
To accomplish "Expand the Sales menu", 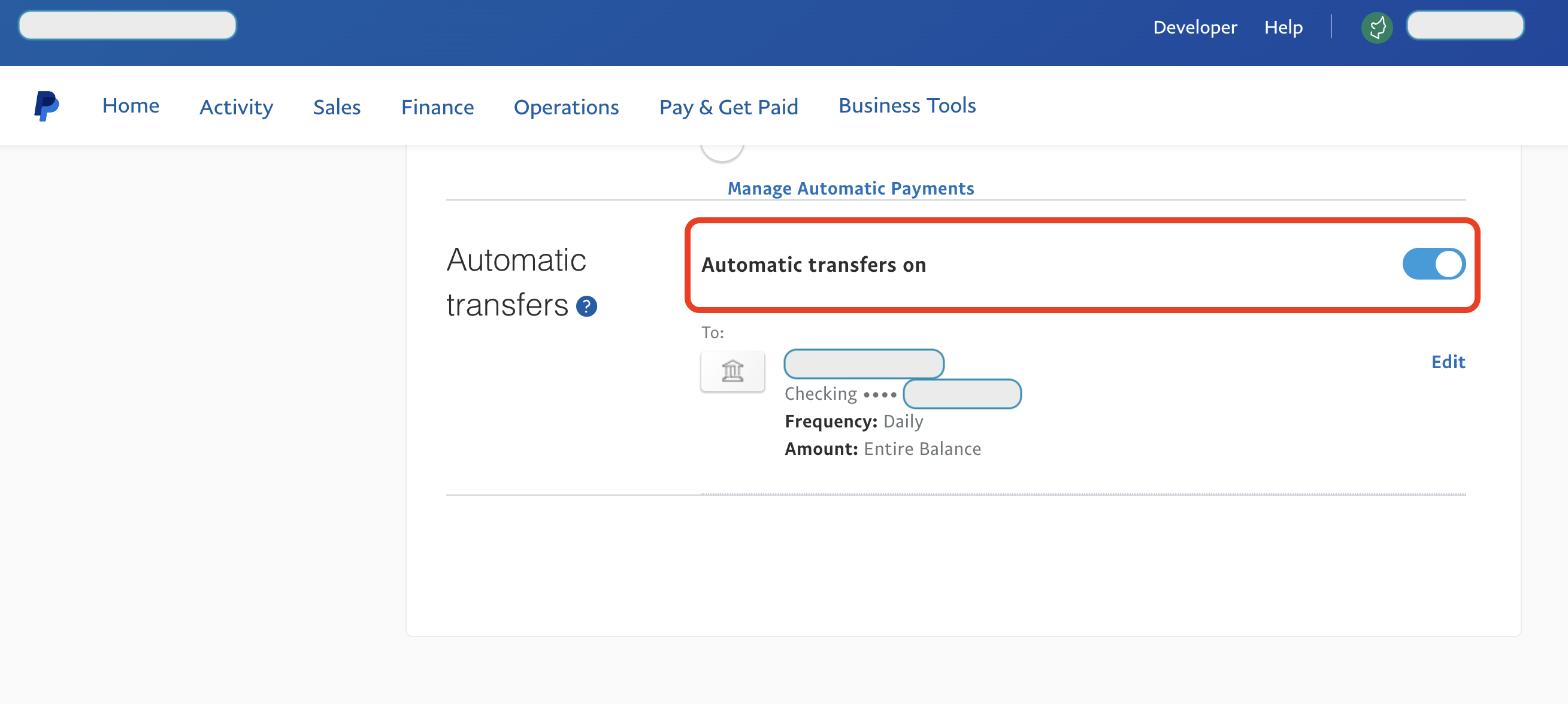I will pyautogui.click(x=337, y=107).
